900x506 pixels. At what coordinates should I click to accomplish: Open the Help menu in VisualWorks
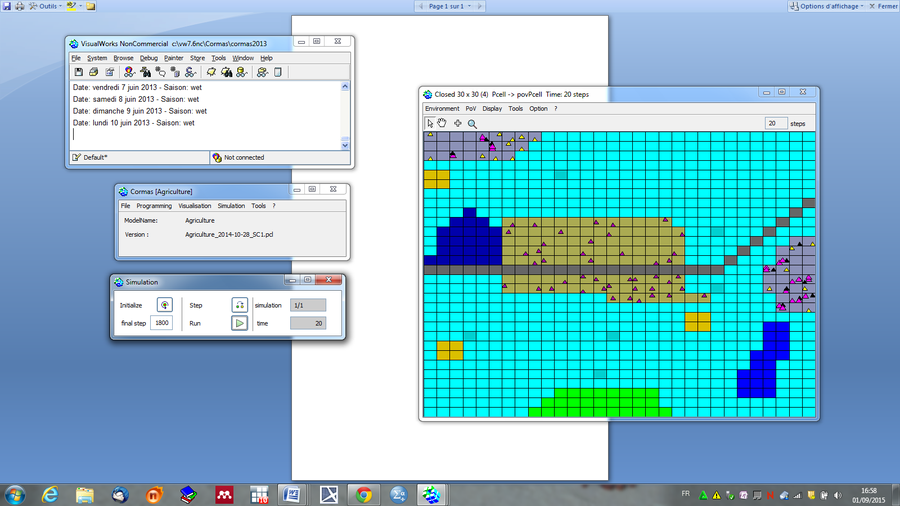[266, 58]
